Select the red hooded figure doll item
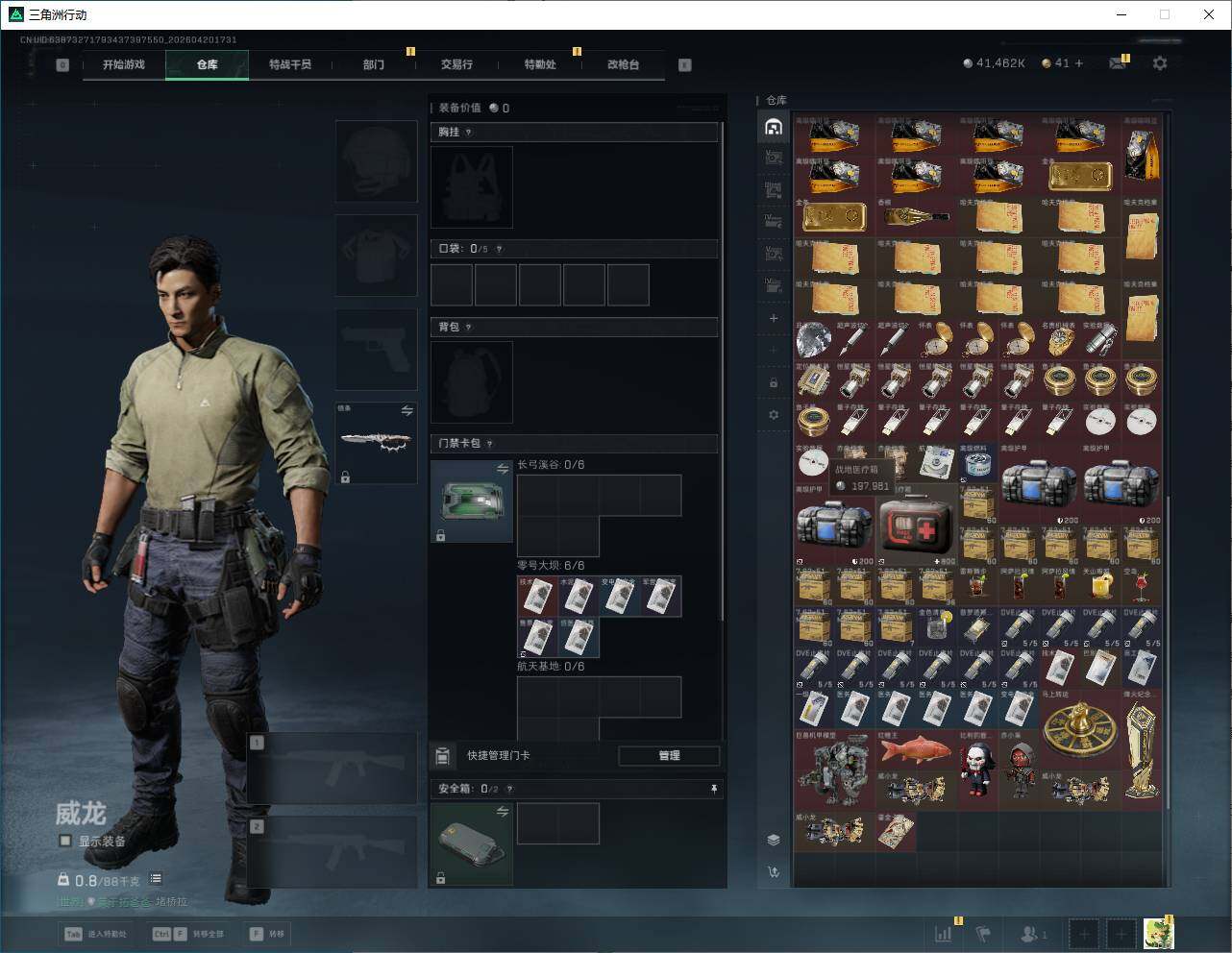 pyautogui.click(x=1019, y=770)
